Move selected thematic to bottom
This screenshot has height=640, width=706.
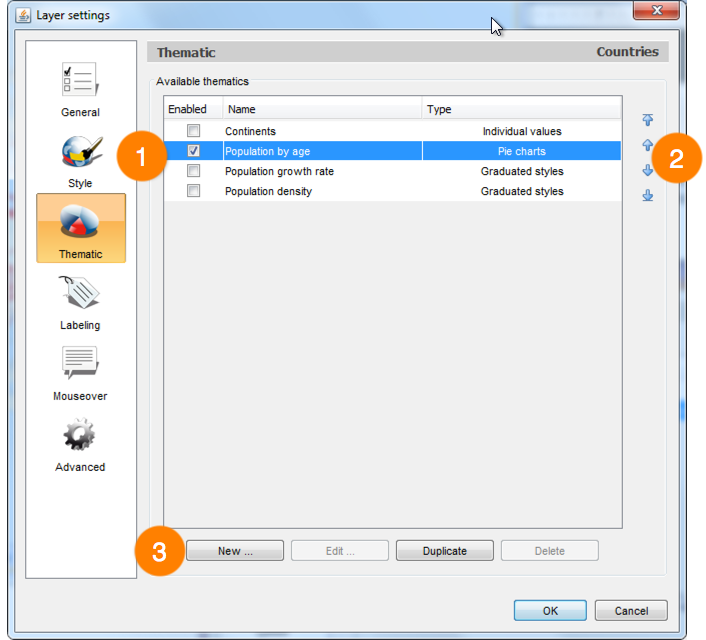647,195
